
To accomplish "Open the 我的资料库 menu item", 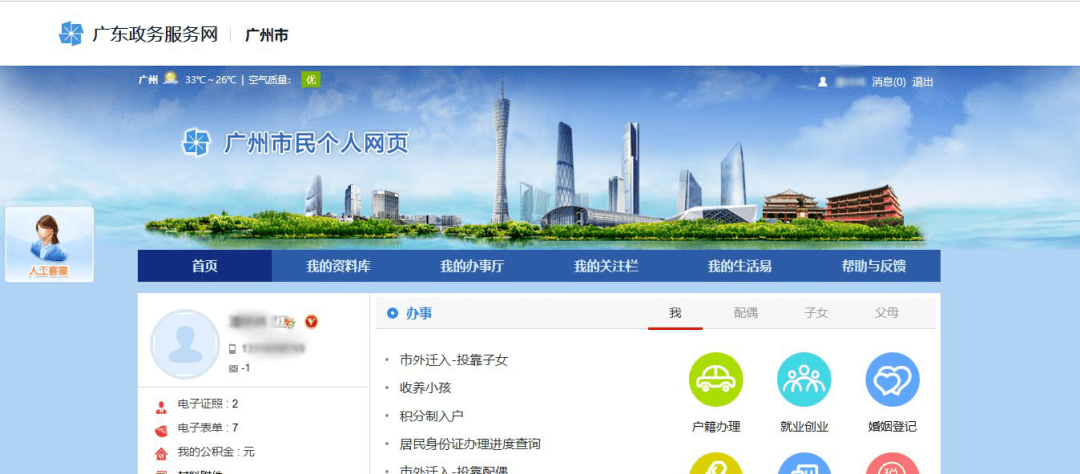I will (338, 266).
